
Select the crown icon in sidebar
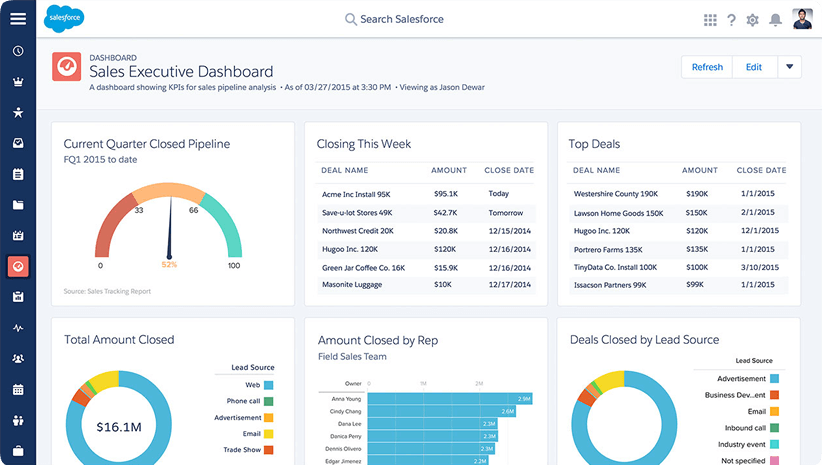[18, 82]
